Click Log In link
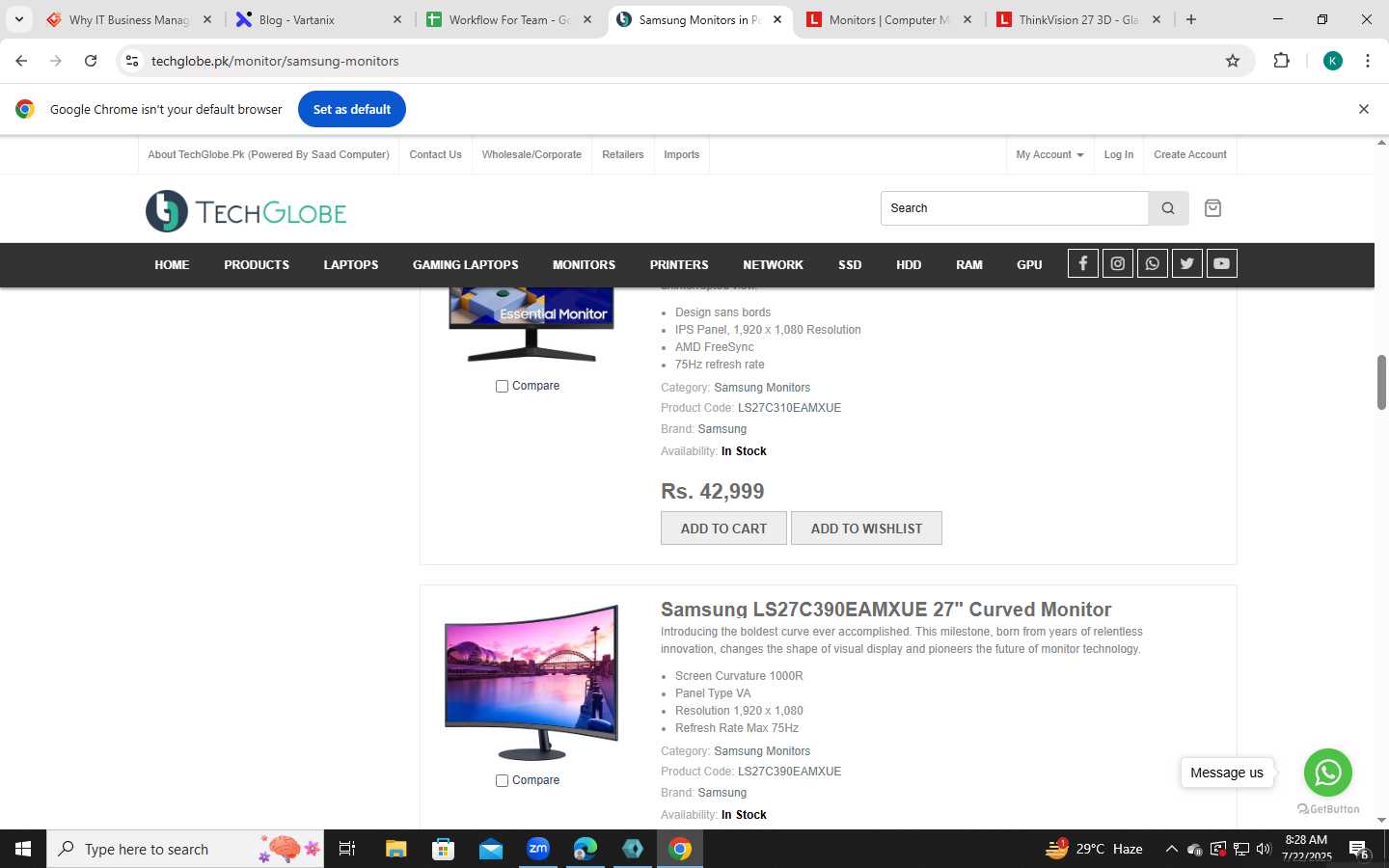Image resolution: width=1389 pixels, height=868 pixels. coord(1119,154)
